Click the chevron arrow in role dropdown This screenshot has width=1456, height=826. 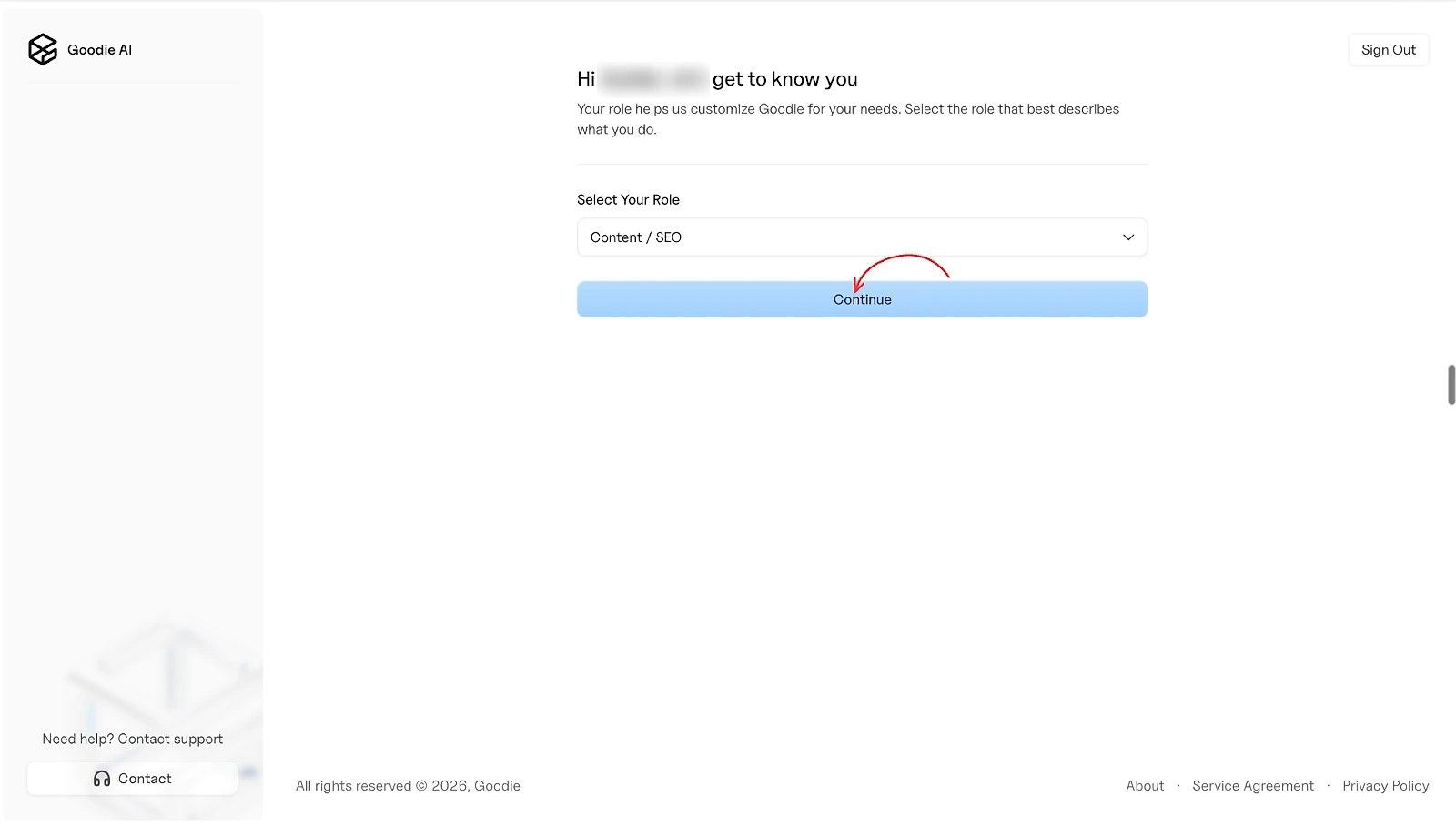(1128, 237)
